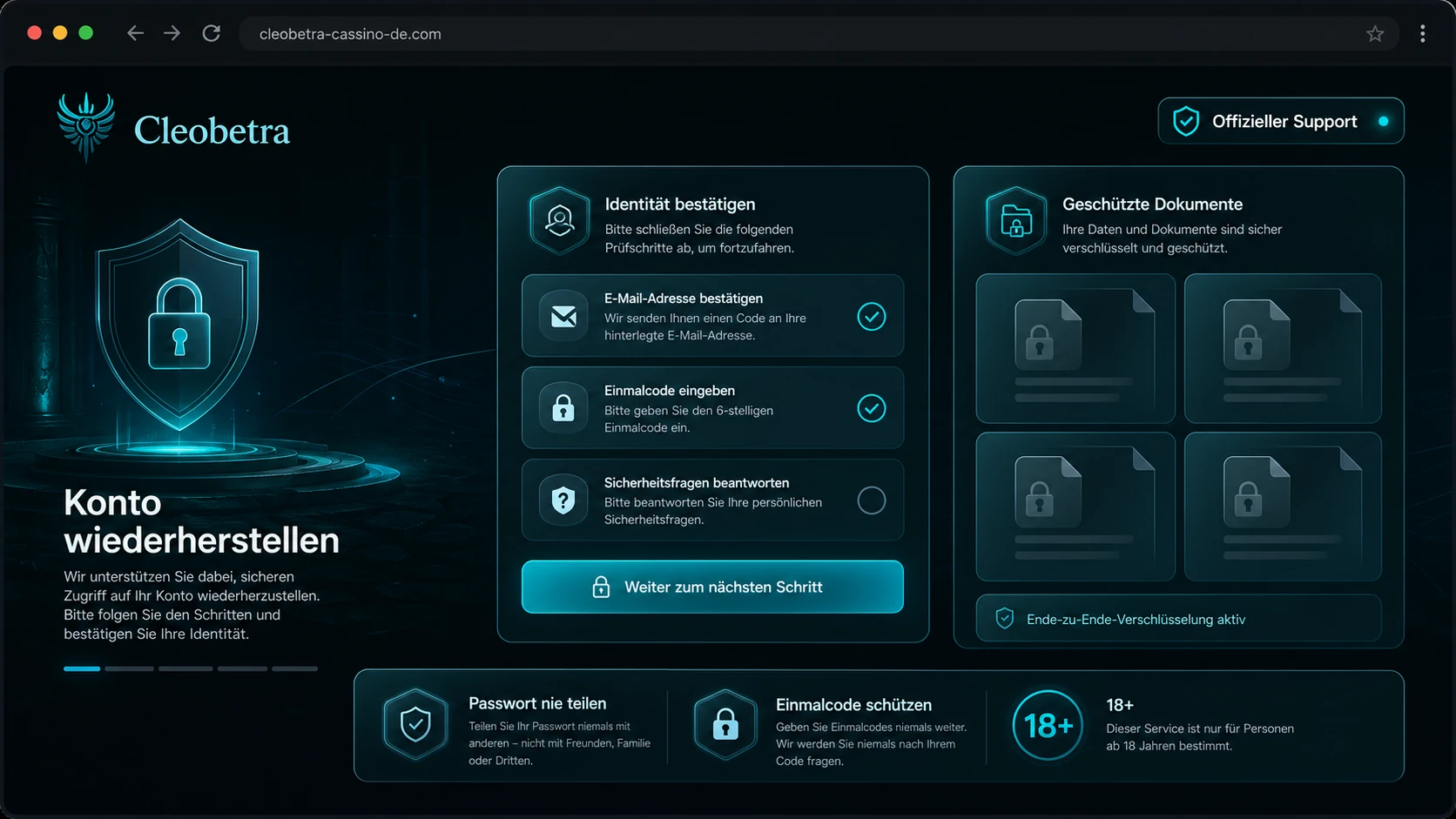Viewport: 1456px width, 819px height.
Task: Open the Offizieller Support button
Action: (1281, 121)
